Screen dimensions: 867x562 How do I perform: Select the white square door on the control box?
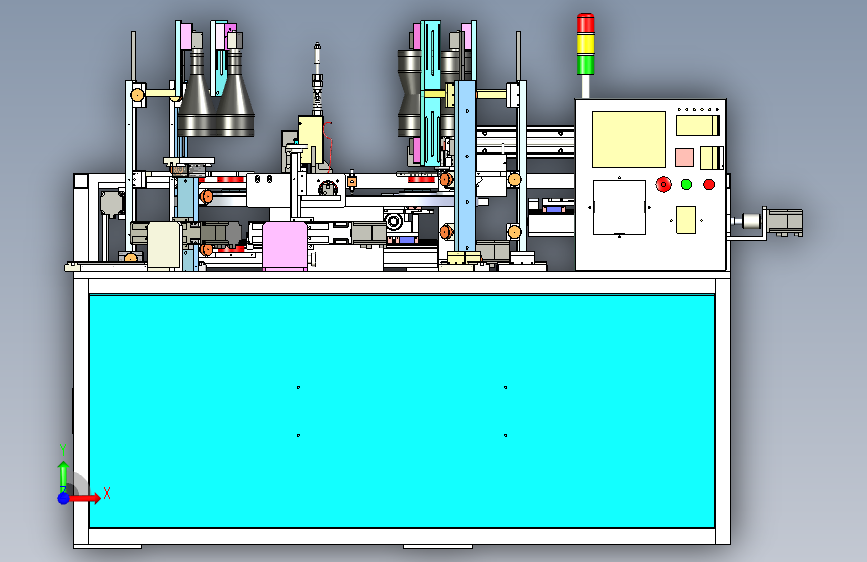[x=619, y=207]
